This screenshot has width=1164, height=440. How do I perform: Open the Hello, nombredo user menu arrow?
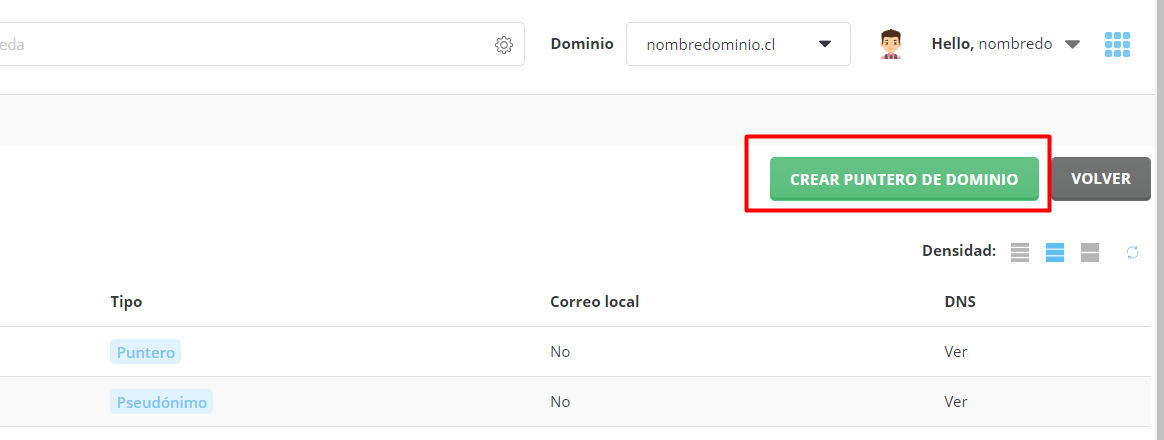1071,45
